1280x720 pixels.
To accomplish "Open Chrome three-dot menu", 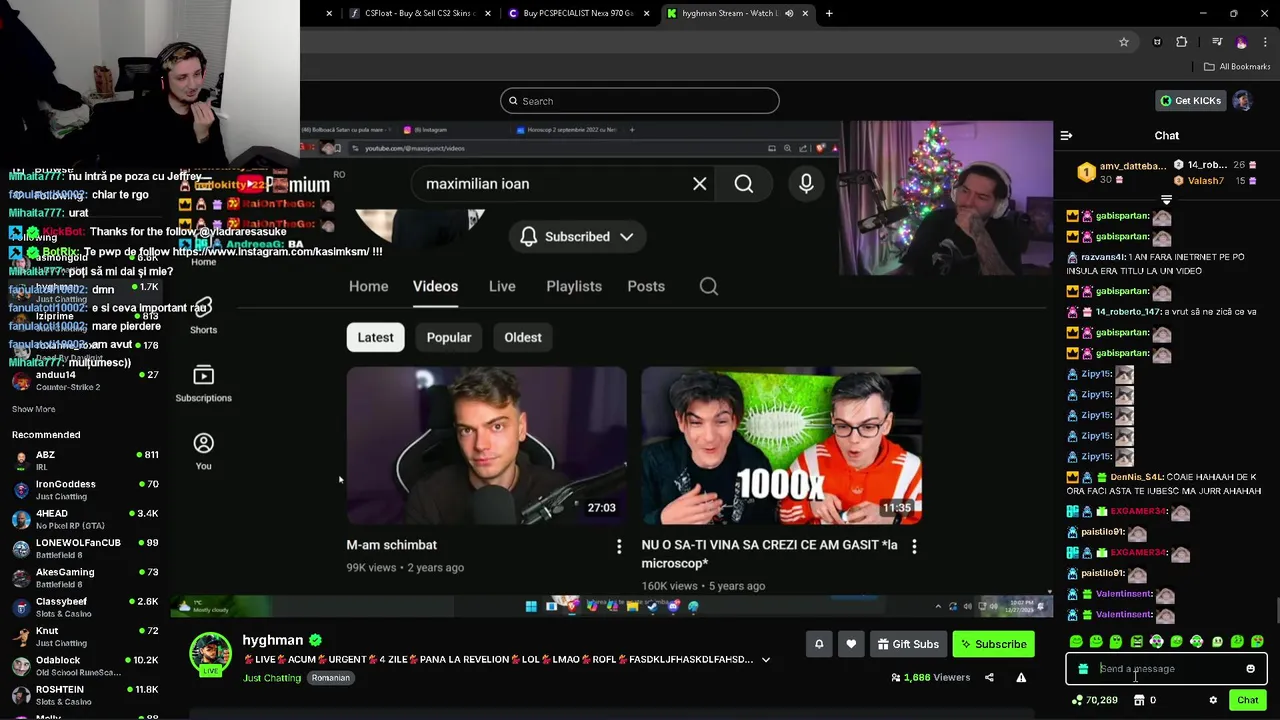I will (x=1265, y=42).
